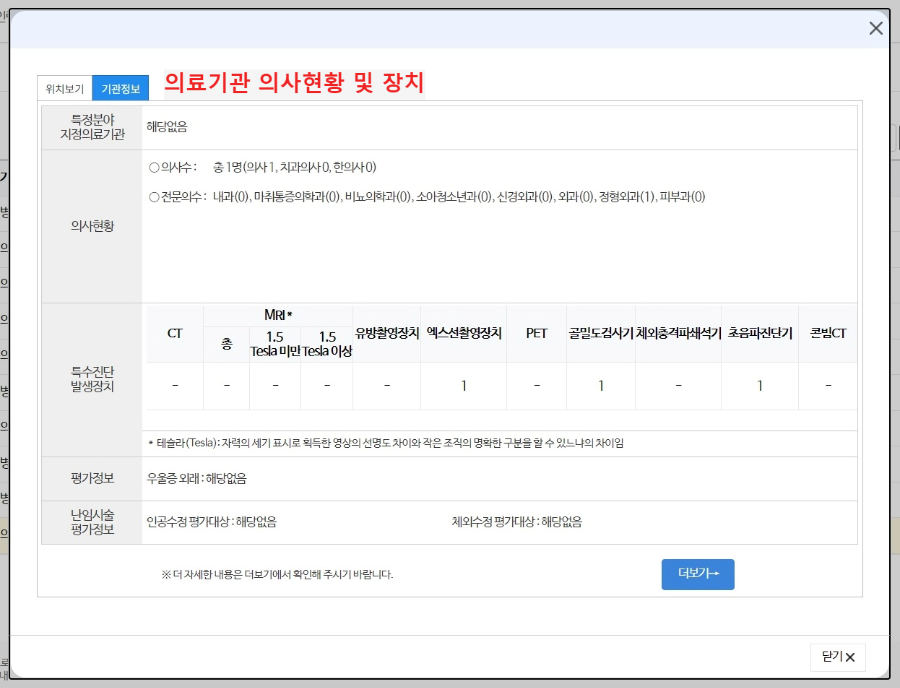
Task: Close the popup with the top-right X icon
Action: [875, 28]
